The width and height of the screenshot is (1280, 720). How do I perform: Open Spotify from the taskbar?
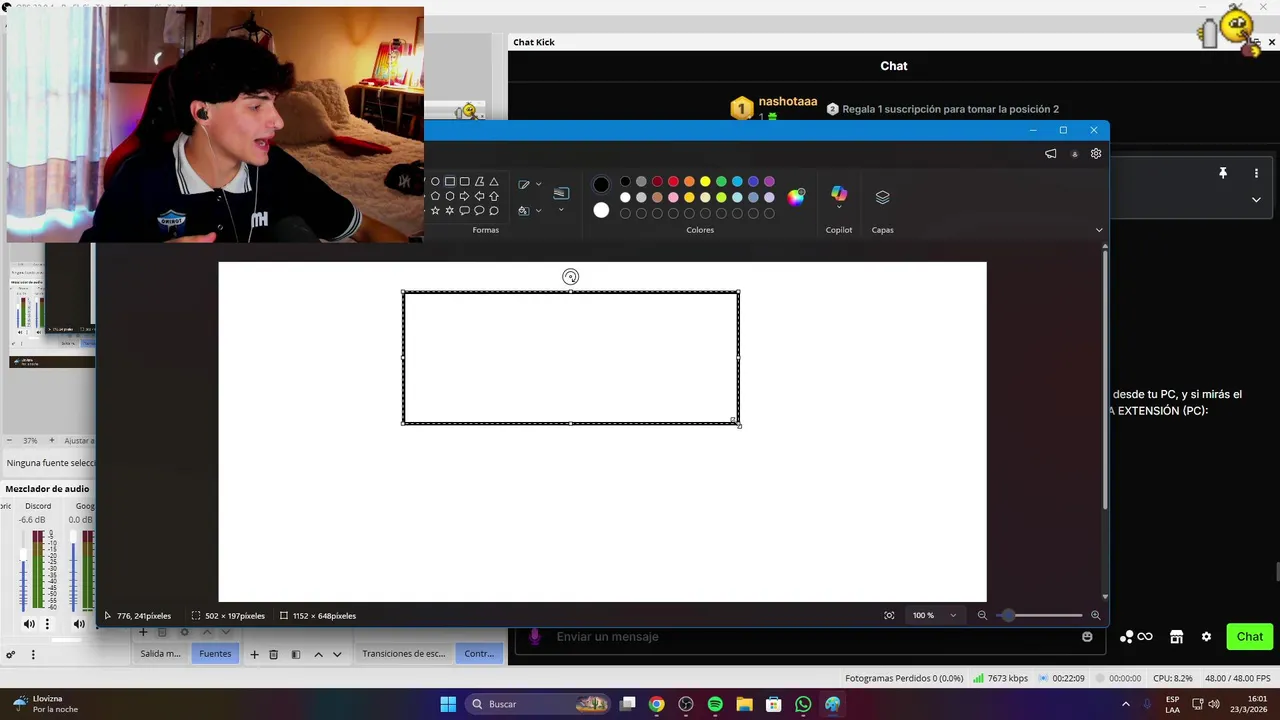tap(715, 704)
